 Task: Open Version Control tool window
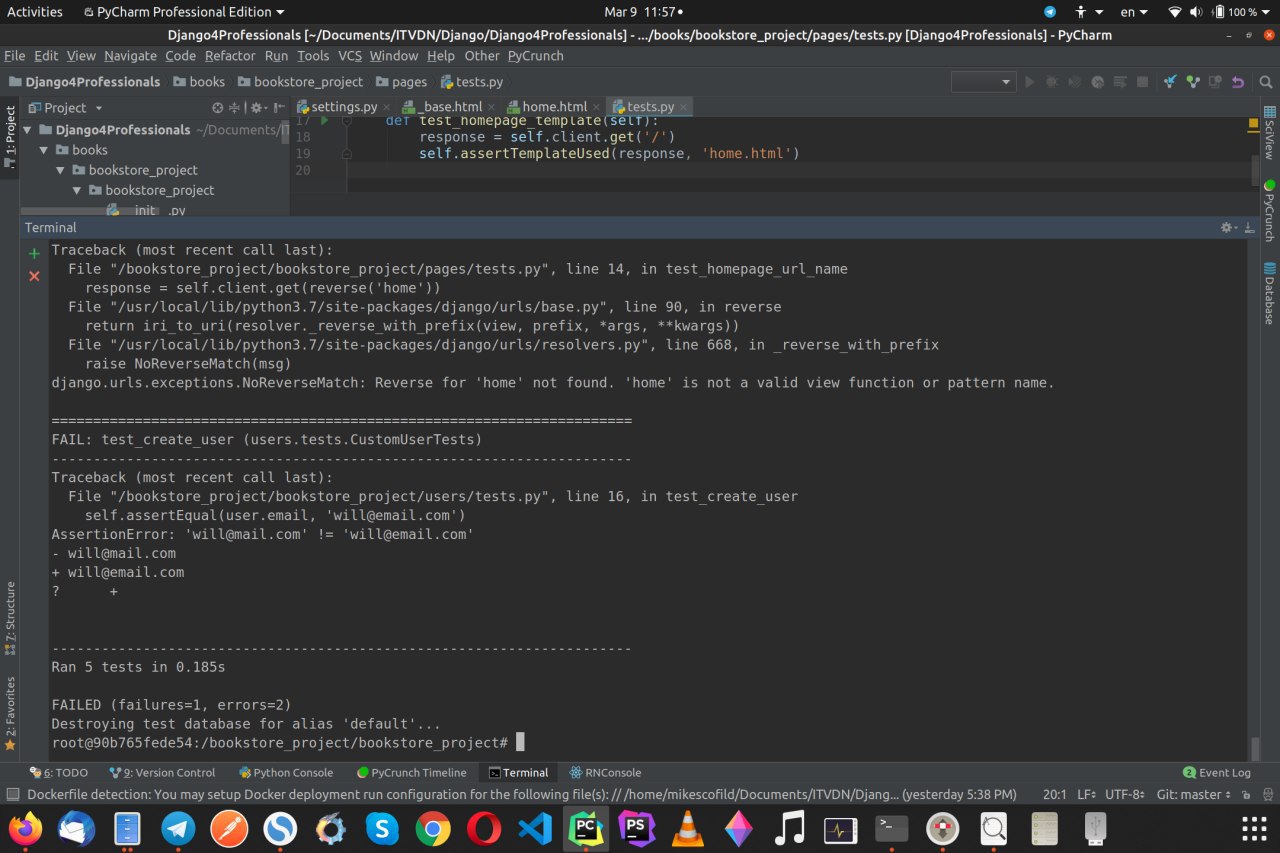click(x=162, y=773)
